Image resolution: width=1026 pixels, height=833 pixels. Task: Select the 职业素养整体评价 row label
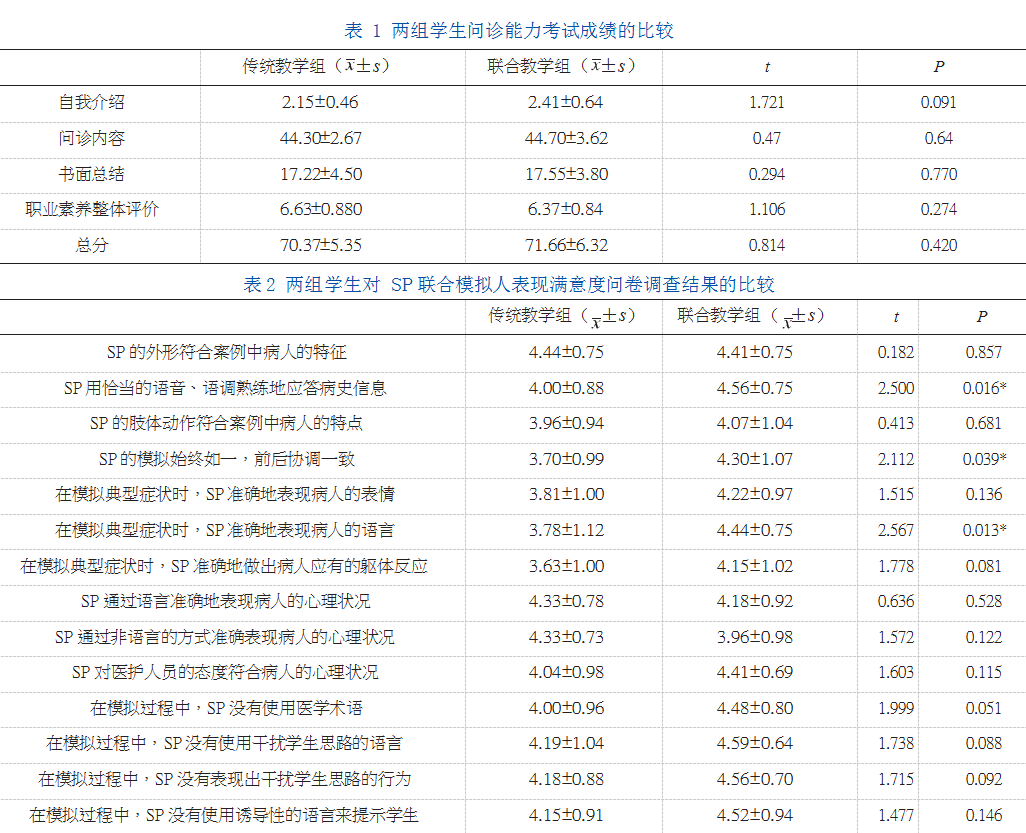click(x=92, y=209)
